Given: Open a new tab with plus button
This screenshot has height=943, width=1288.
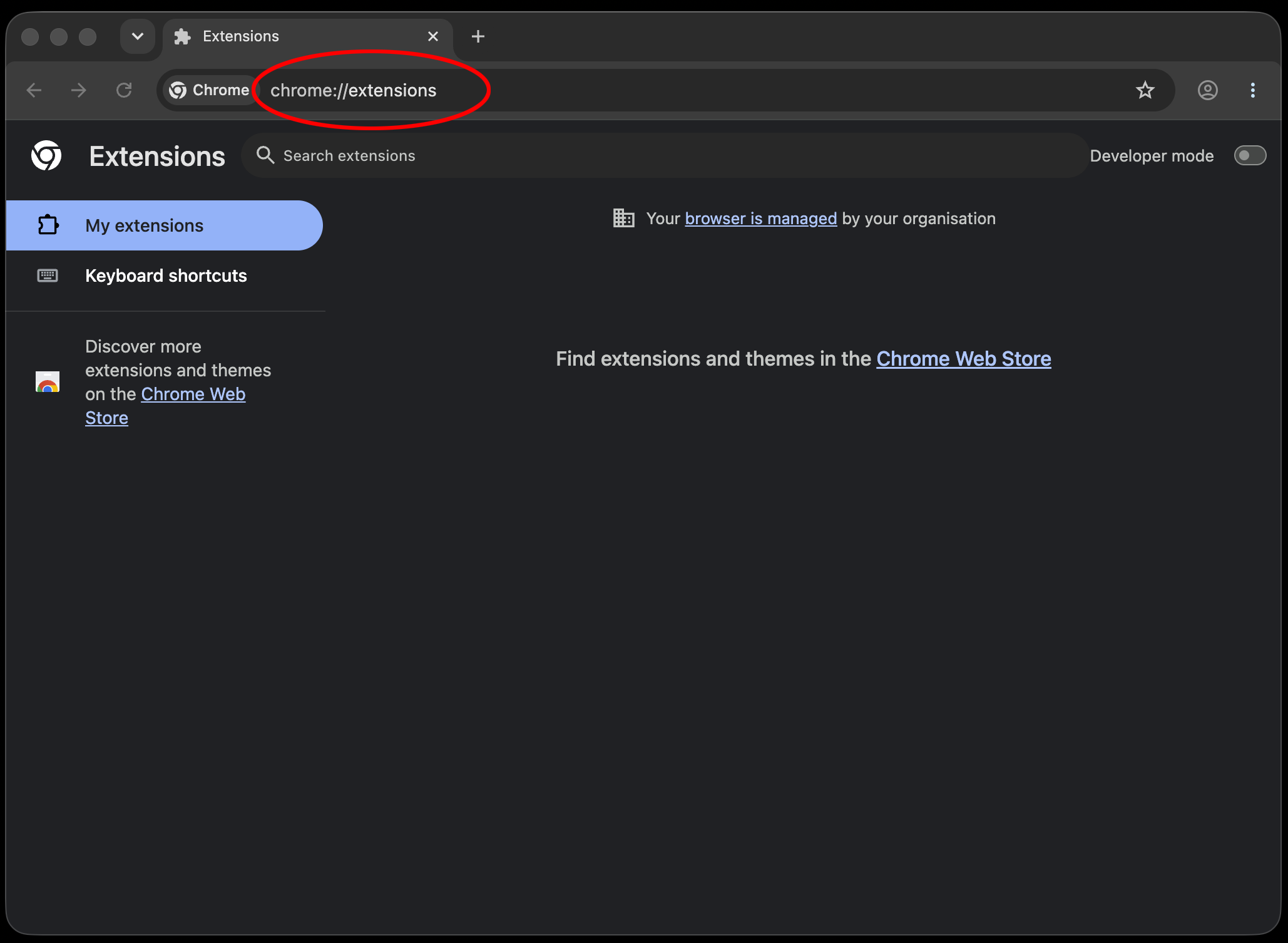Looking at the screenshot, I should coord(478,36).
